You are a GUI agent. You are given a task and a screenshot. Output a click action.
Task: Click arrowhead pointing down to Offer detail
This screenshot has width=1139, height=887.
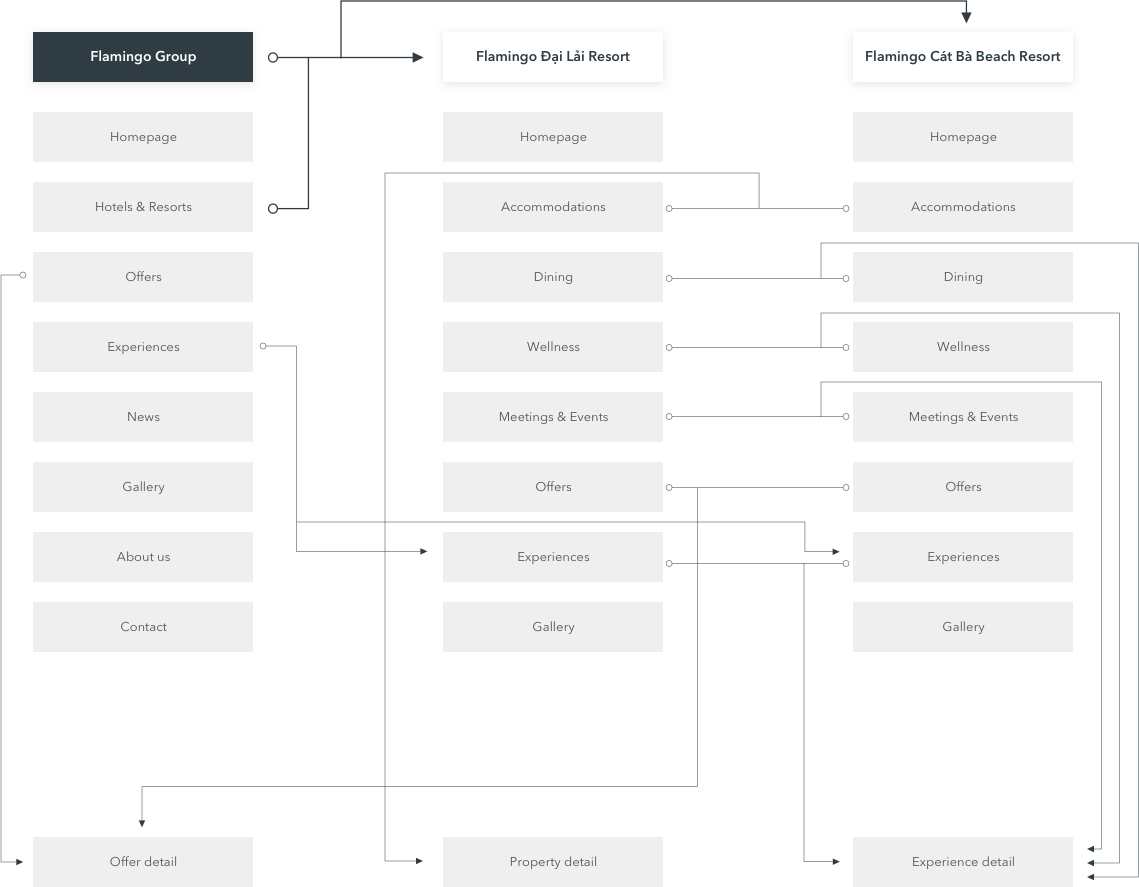pyautogui.click(x=142, y=823)
